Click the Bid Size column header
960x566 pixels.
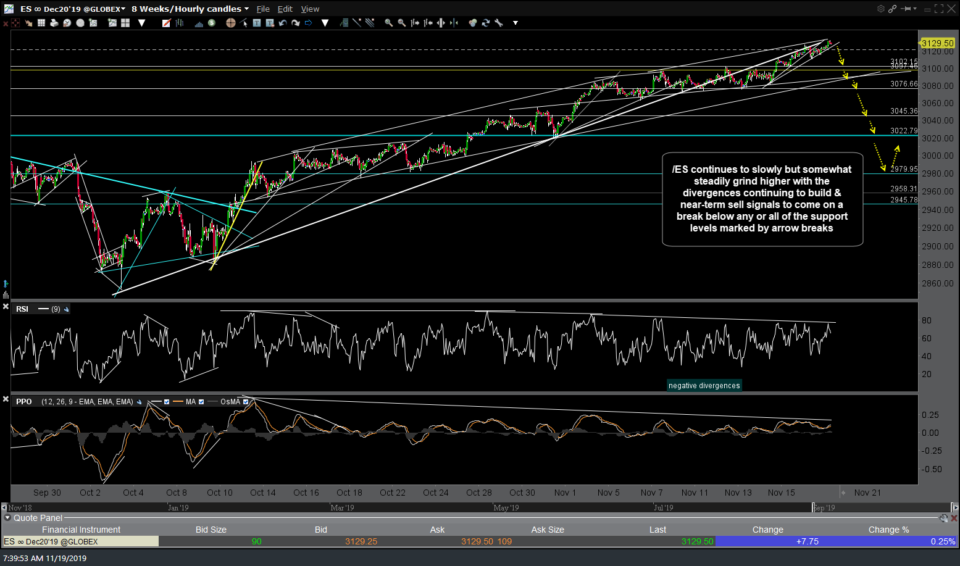211,530
